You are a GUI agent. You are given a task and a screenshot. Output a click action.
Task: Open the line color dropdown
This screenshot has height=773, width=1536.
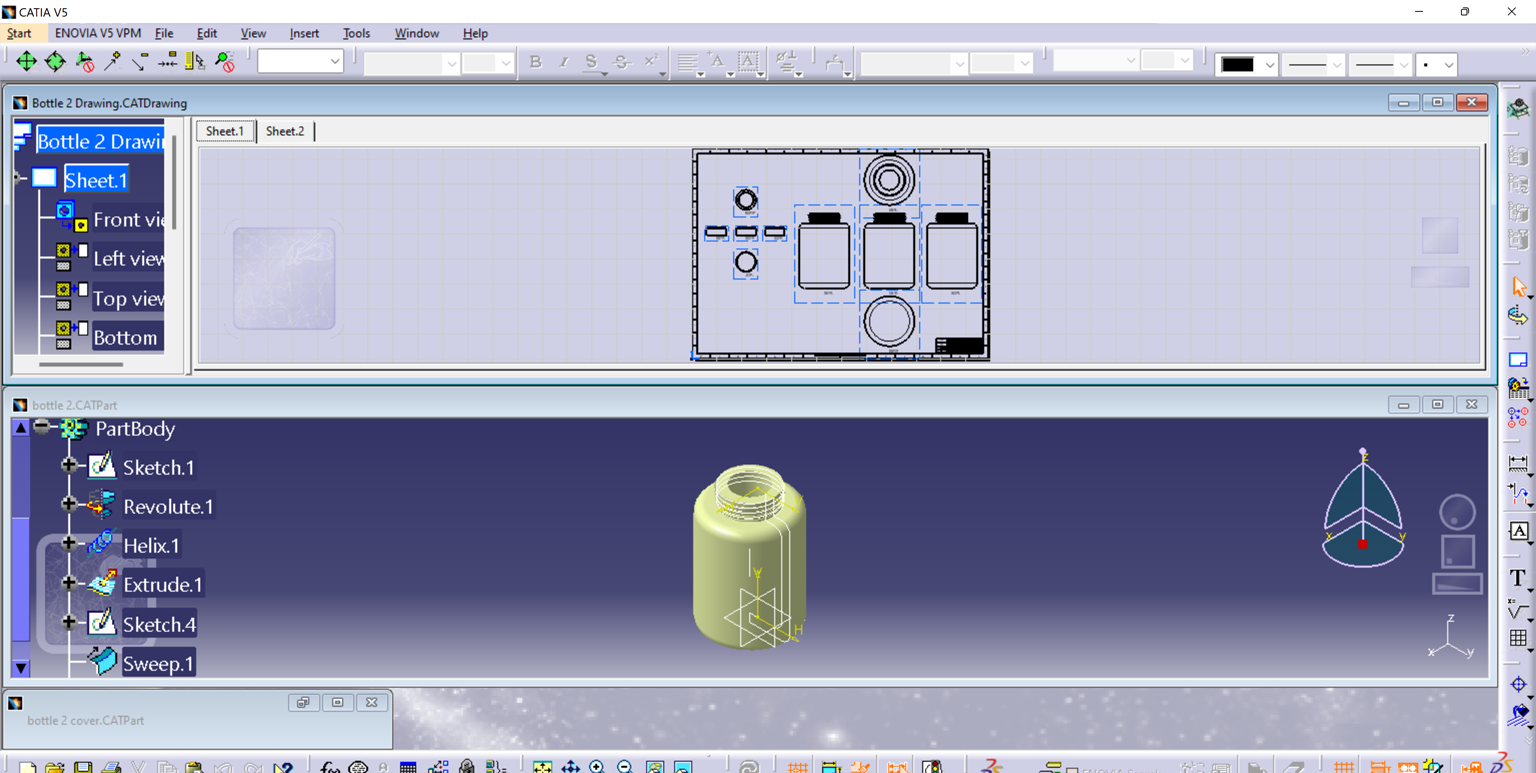click(1269, 65)
